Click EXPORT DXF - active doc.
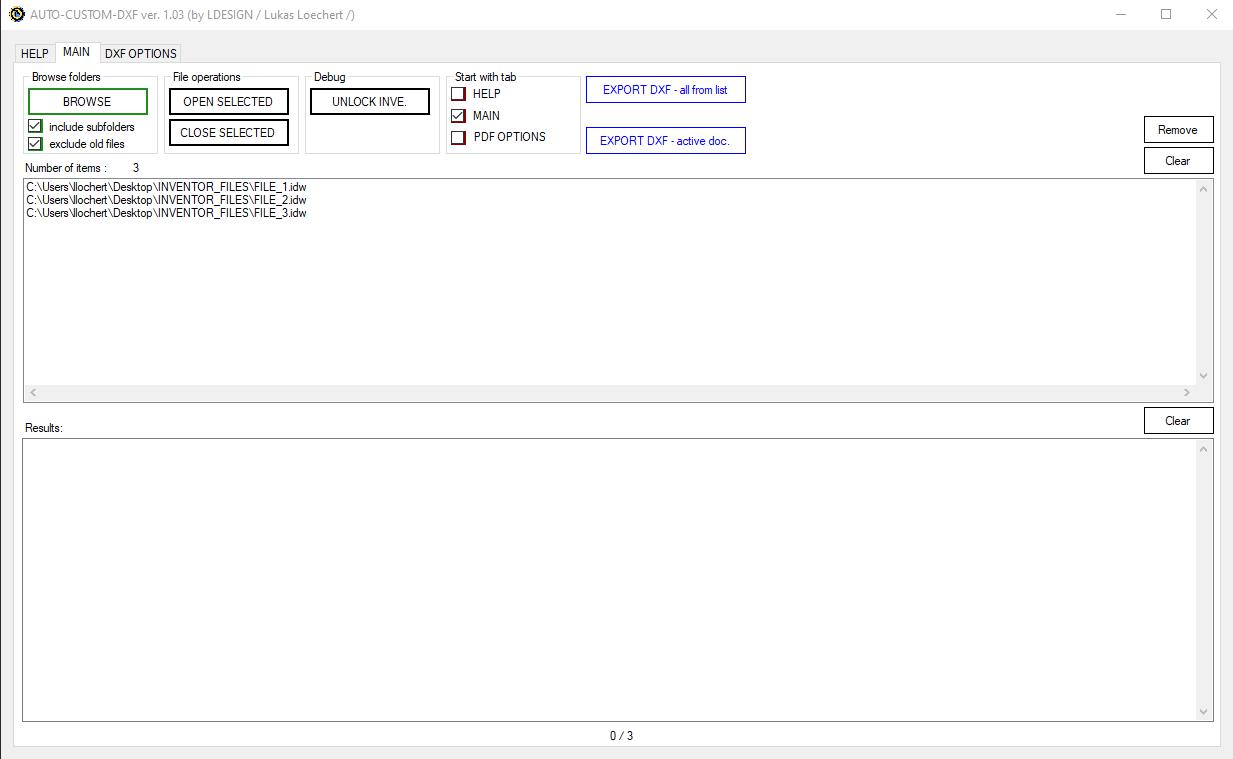Image resolution: width=1233 pixels, height=759 pixels. [x=665, y=140]
